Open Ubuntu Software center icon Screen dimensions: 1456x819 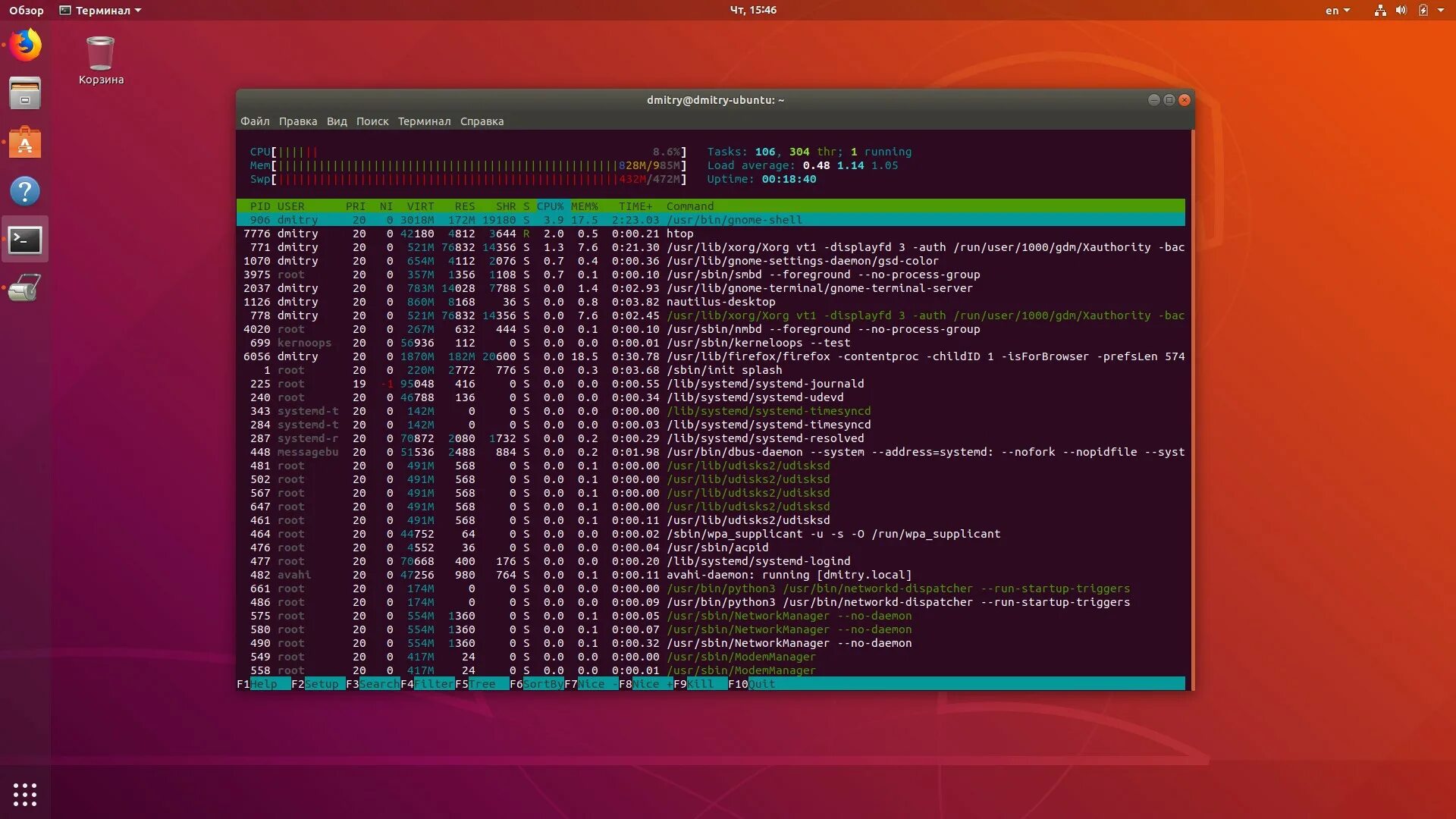25,143
